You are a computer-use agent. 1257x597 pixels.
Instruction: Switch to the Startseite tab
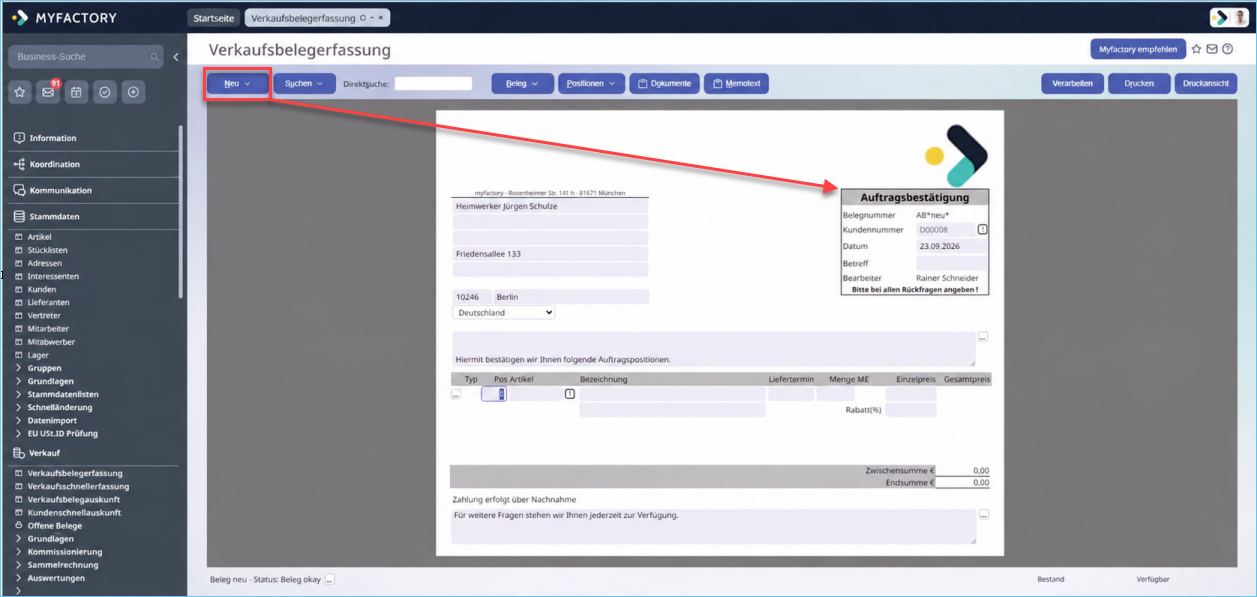[x=214, y=18]
